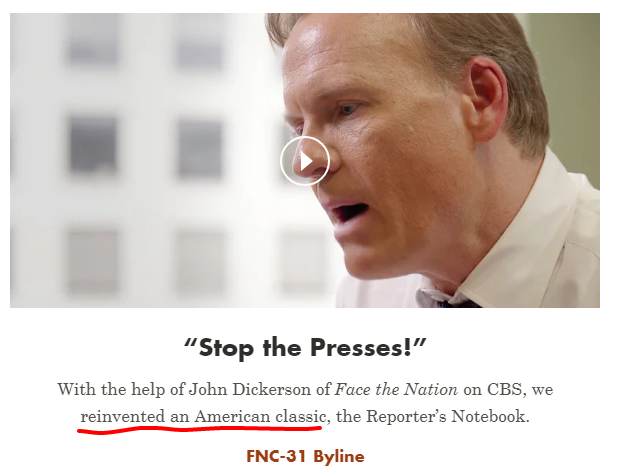Click the "Stop the Presses!" headline
Image resolution: width=620 pixels, height=475 pixels.
305,348
